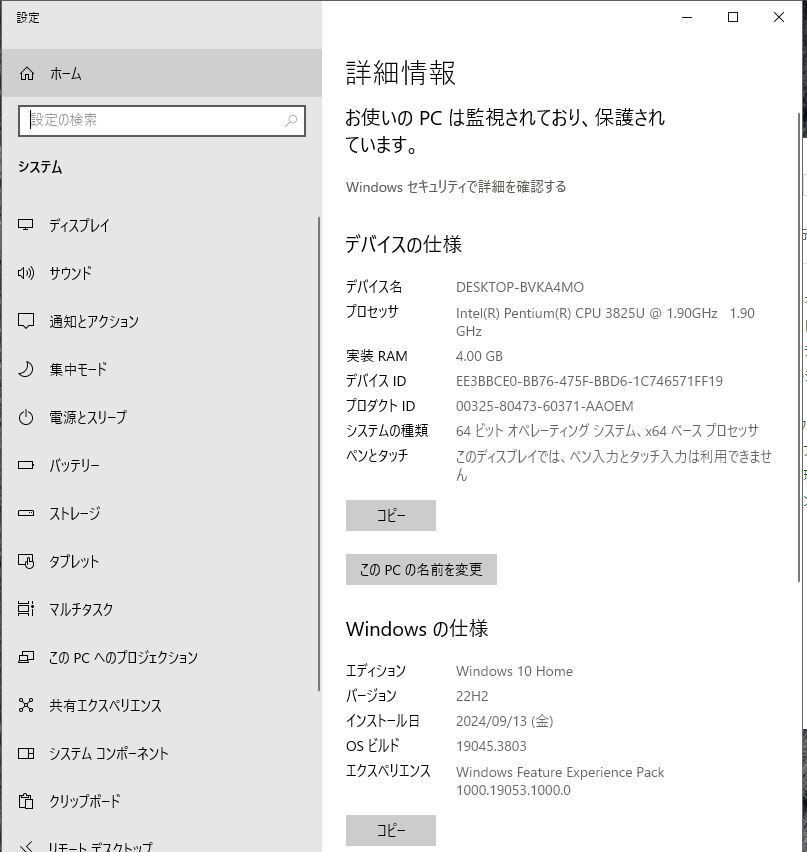This screenshot has width=807, height=852.
Task: Click install date 2024/09/13 (金)
Action: pyautogui.click(x=504, y=721)
